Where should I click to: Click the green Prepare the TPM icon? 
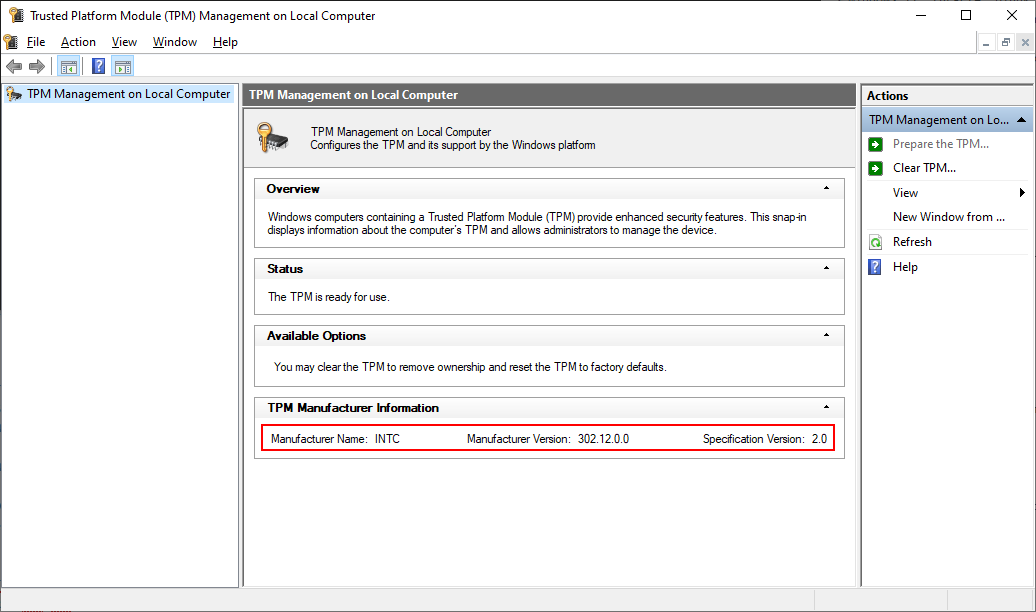click(x=876, y=144)
